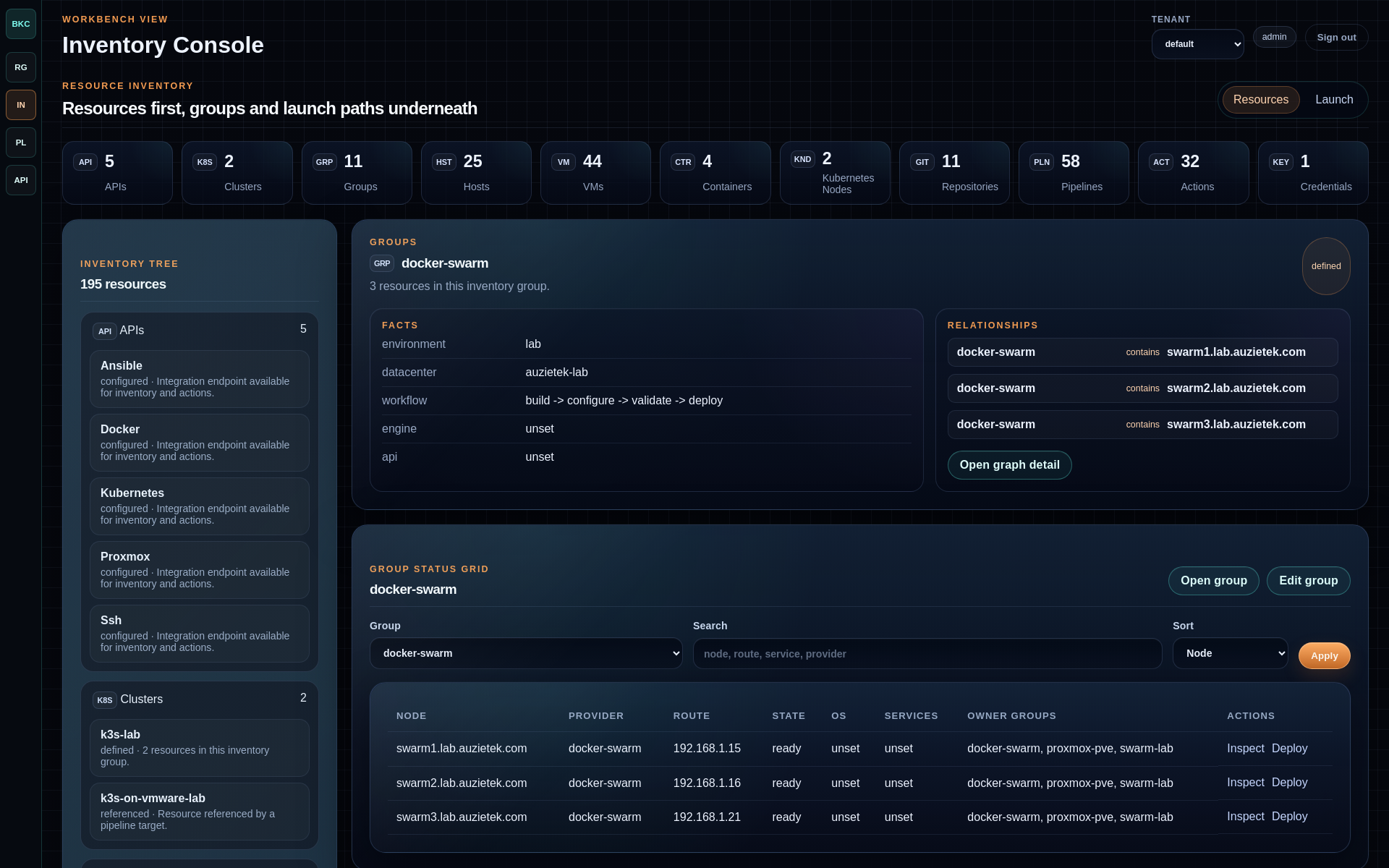Open the API sidebar section
Viewport: 1389px width, 868px height.
click(21, 180)
